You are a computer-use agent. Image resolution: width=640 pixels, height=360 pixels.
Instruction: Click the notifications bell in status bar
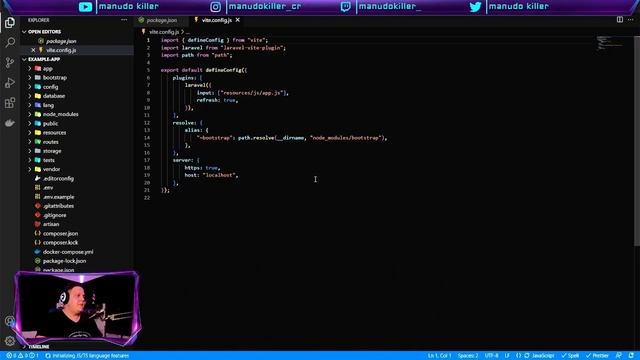[631, 356]
